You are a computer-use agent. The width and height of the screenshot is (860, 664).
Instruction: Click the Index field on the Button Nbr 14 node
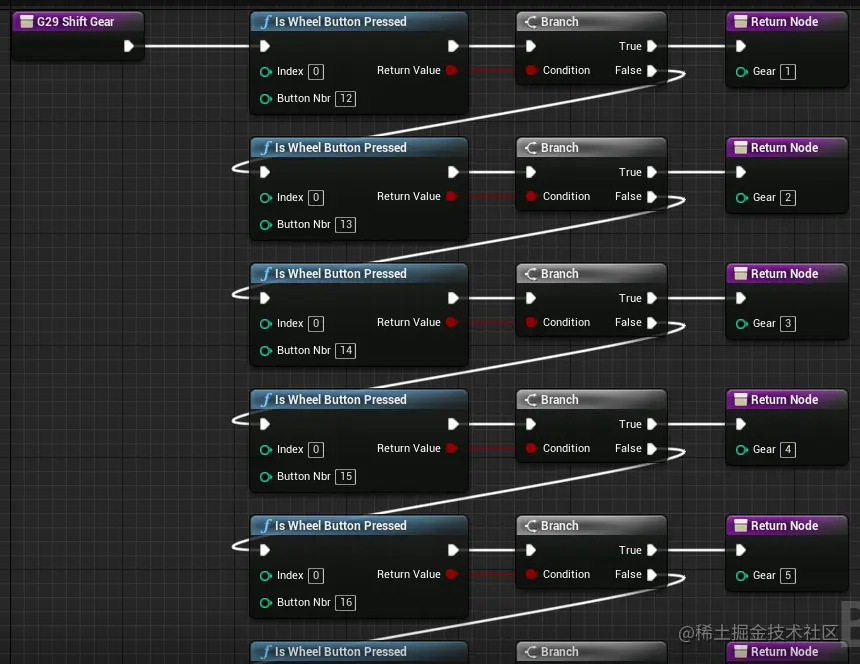pyautogui.click(x=316, y=324)
